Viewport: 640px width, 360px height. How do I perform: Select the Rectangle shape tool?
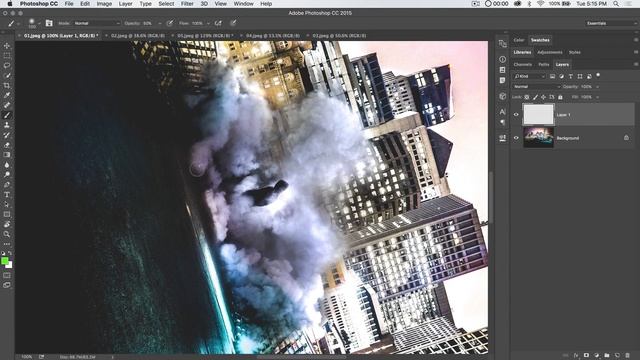pos(7,214)
